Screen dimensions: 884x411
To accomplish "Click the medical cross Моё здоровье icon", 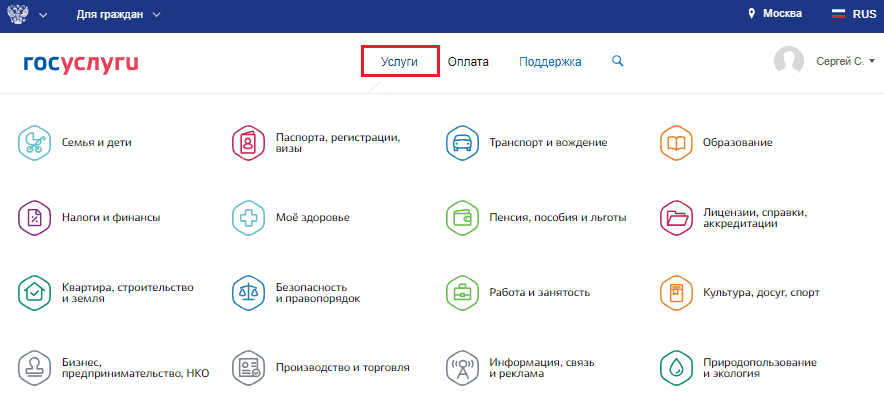I will point(249,218).
